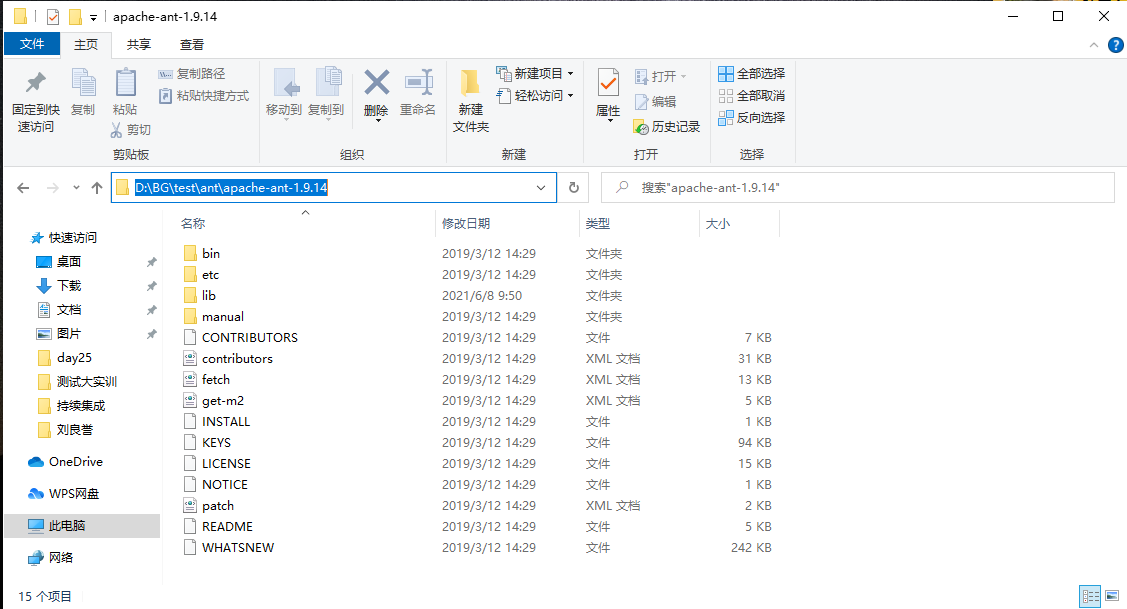Select the fetch XML file
The height and width of the screenshot is (609, 1127).
207,380
